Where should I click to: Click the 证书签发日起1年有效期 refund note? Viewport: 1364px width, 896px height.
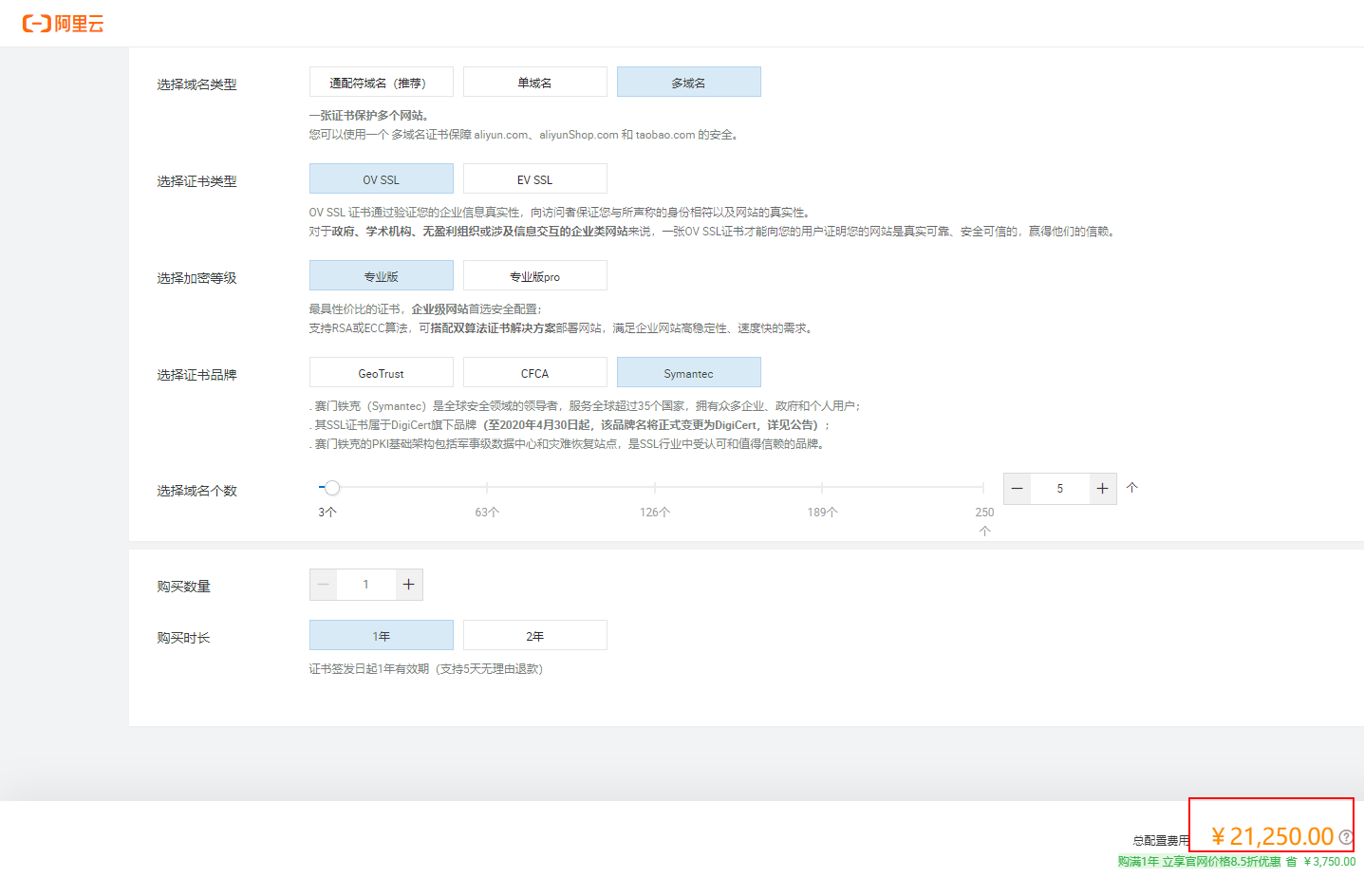coord(426,669)
